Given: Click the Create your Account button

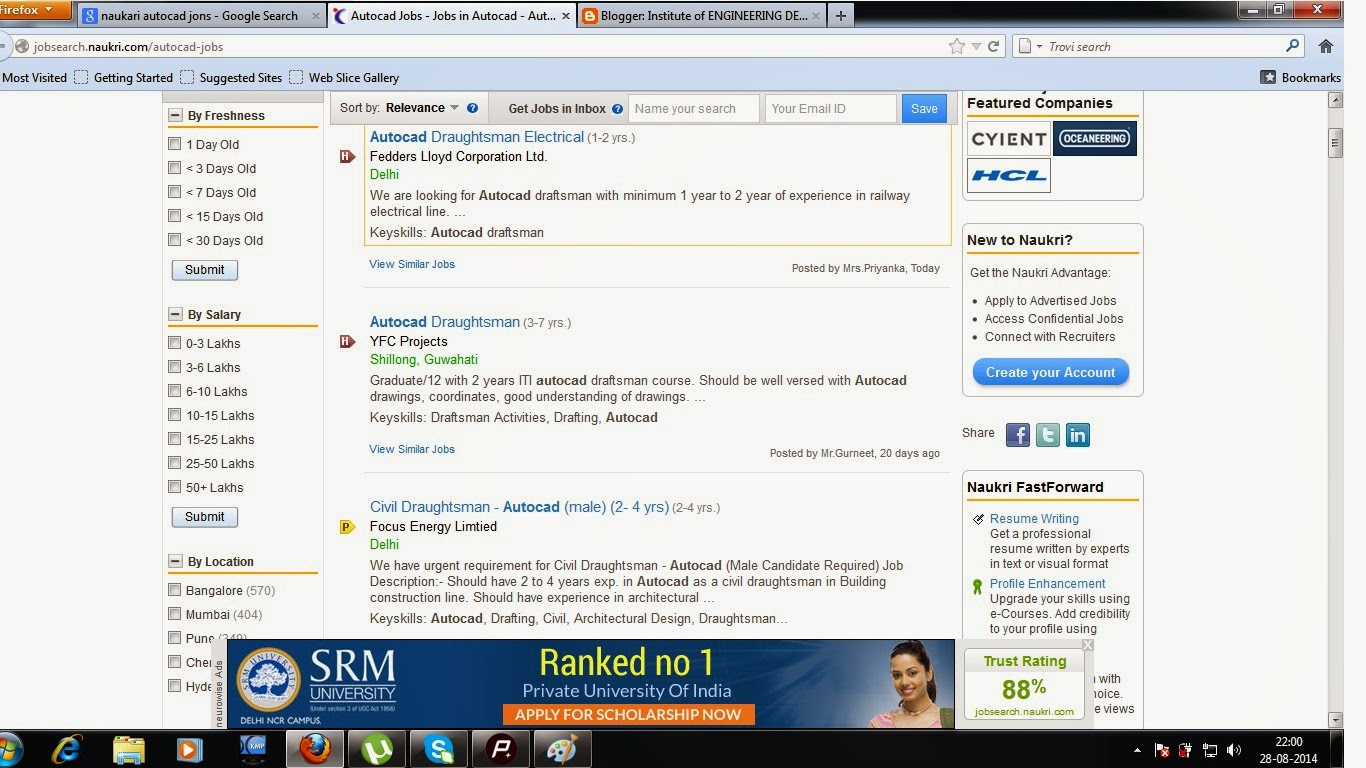Looking at the screenshot, I should [1050, 372].
